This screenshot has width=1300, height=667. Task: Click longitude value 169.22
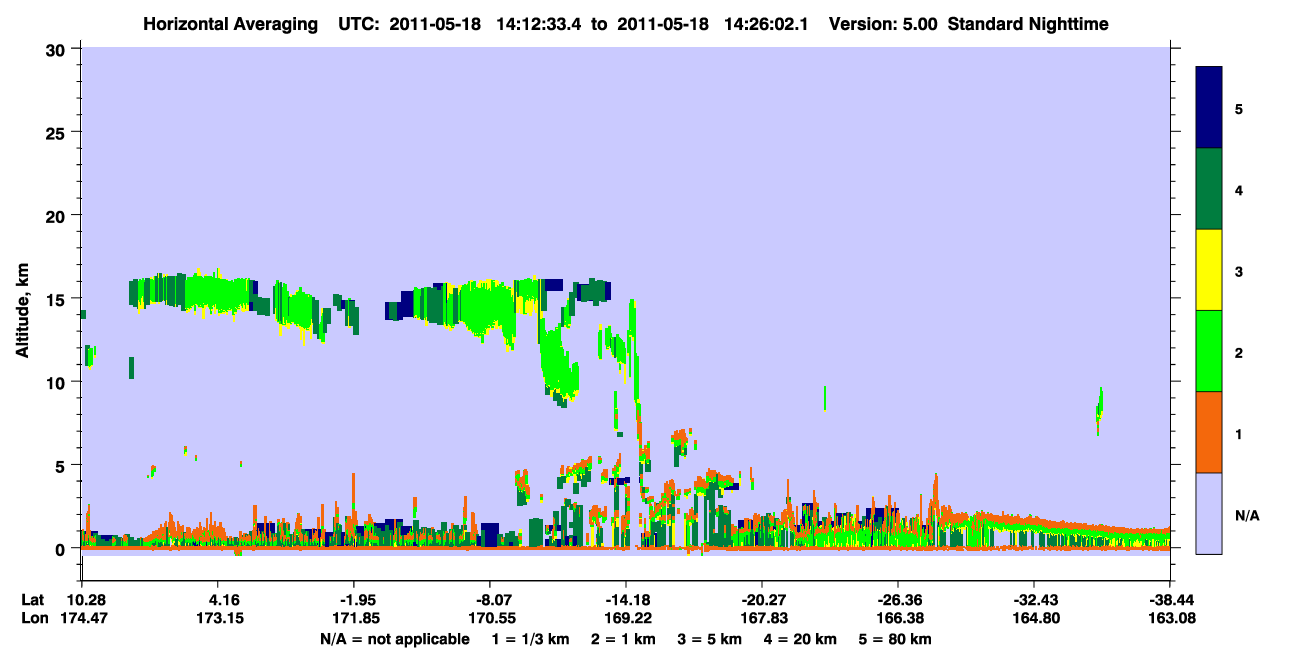pos(626,618)
